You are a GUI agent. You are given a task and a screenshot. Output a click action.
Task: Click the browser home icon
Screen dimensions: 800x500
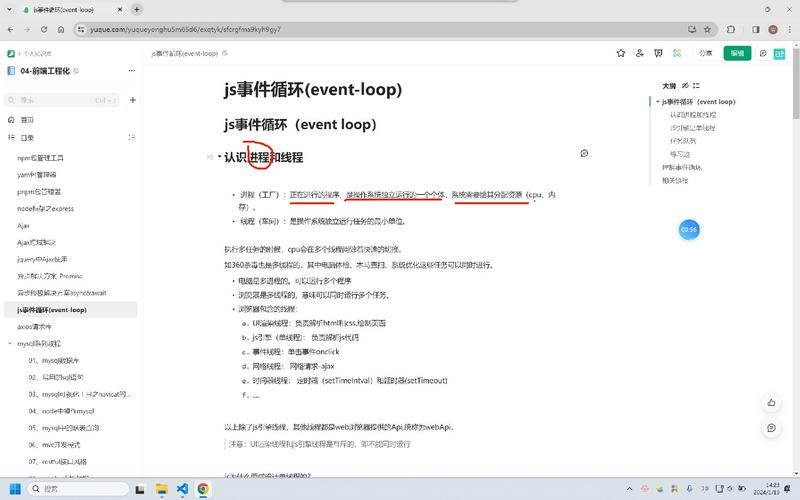click(61, 30)
